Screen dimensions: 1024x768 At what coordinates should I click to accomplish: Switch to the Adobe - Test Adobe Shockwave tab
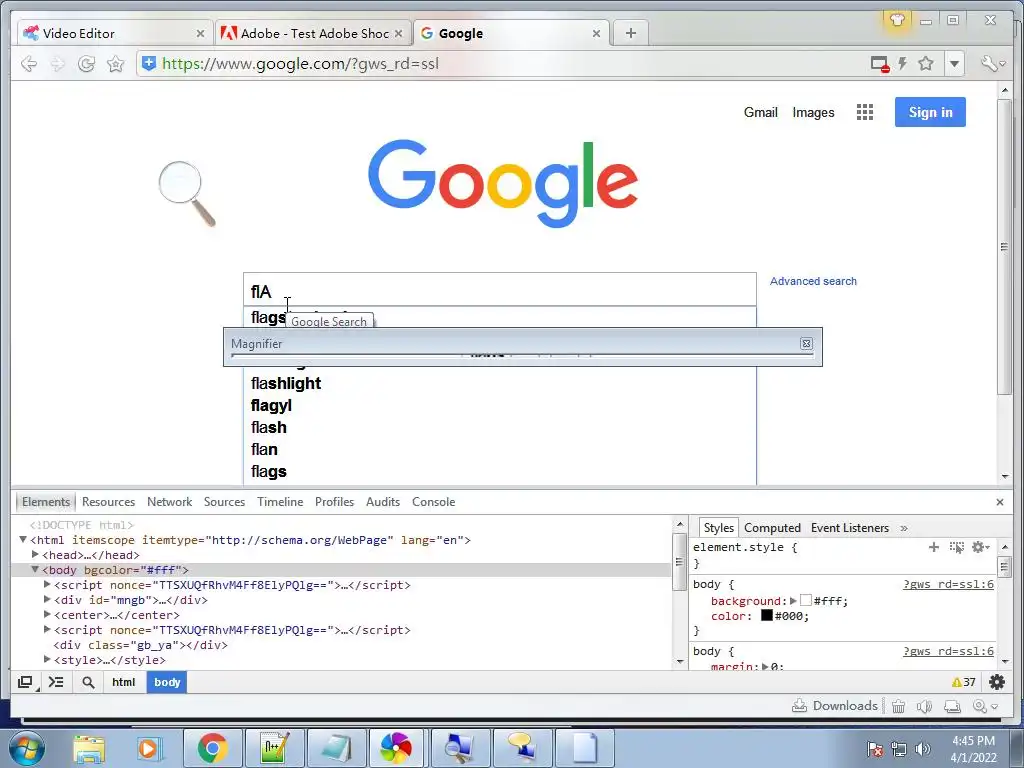[312, 33]
